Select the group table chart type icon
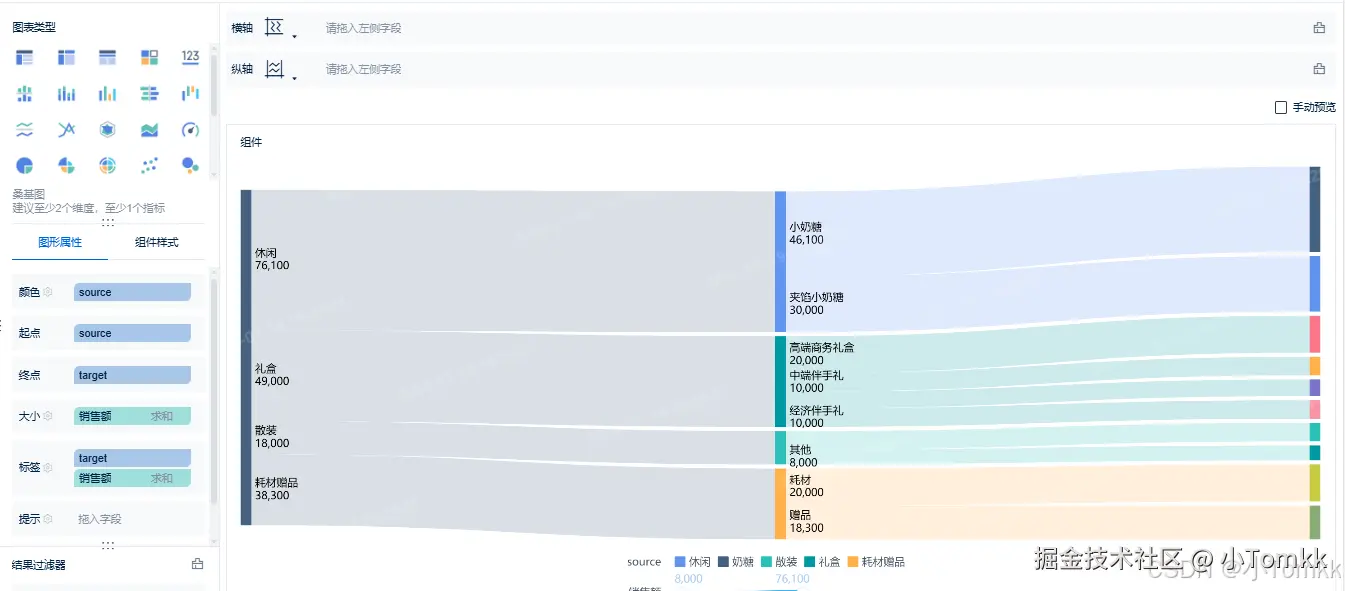Viewport: 1345px width, 591px height. (25, 57)
